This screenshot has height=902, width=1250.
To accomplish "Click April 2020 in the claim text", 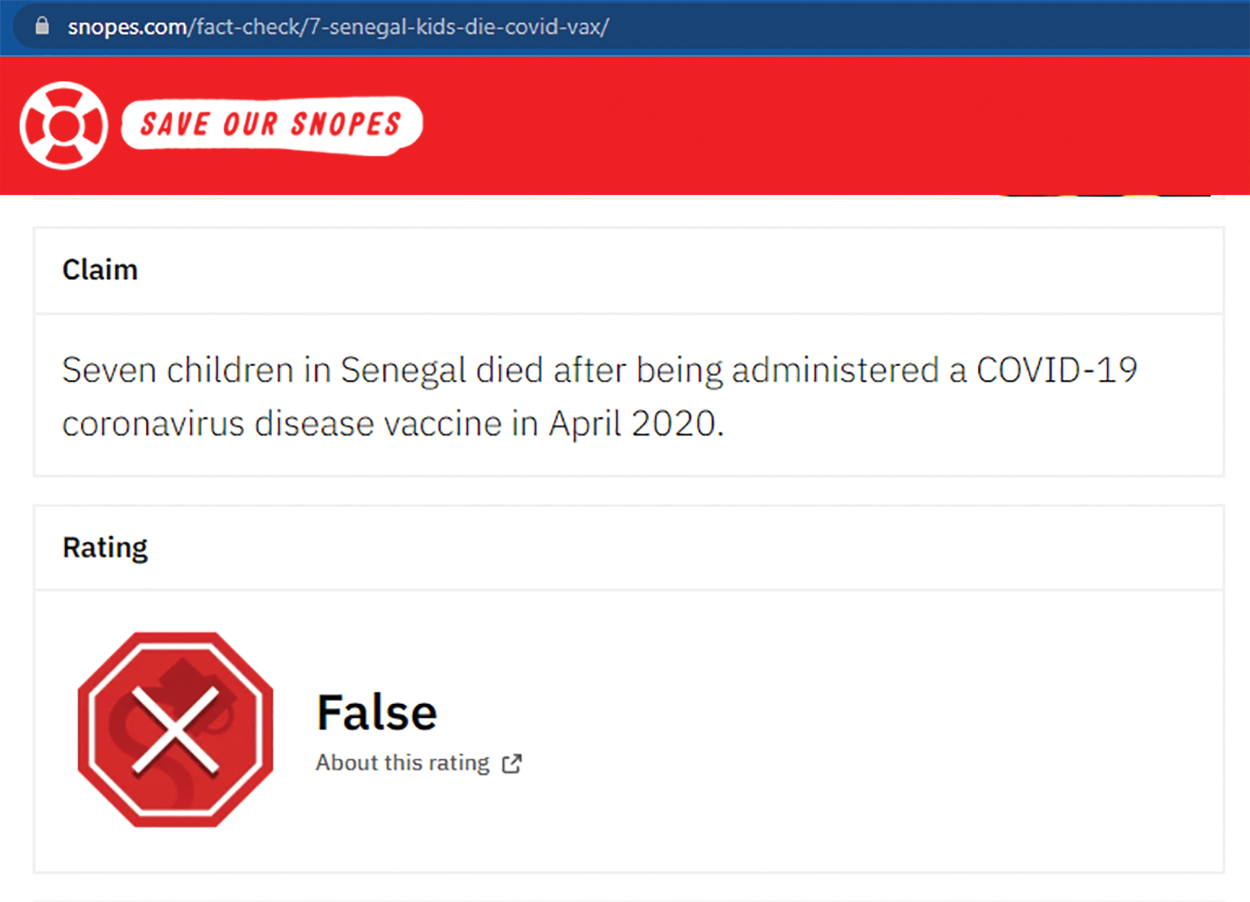I will point(633,424).
